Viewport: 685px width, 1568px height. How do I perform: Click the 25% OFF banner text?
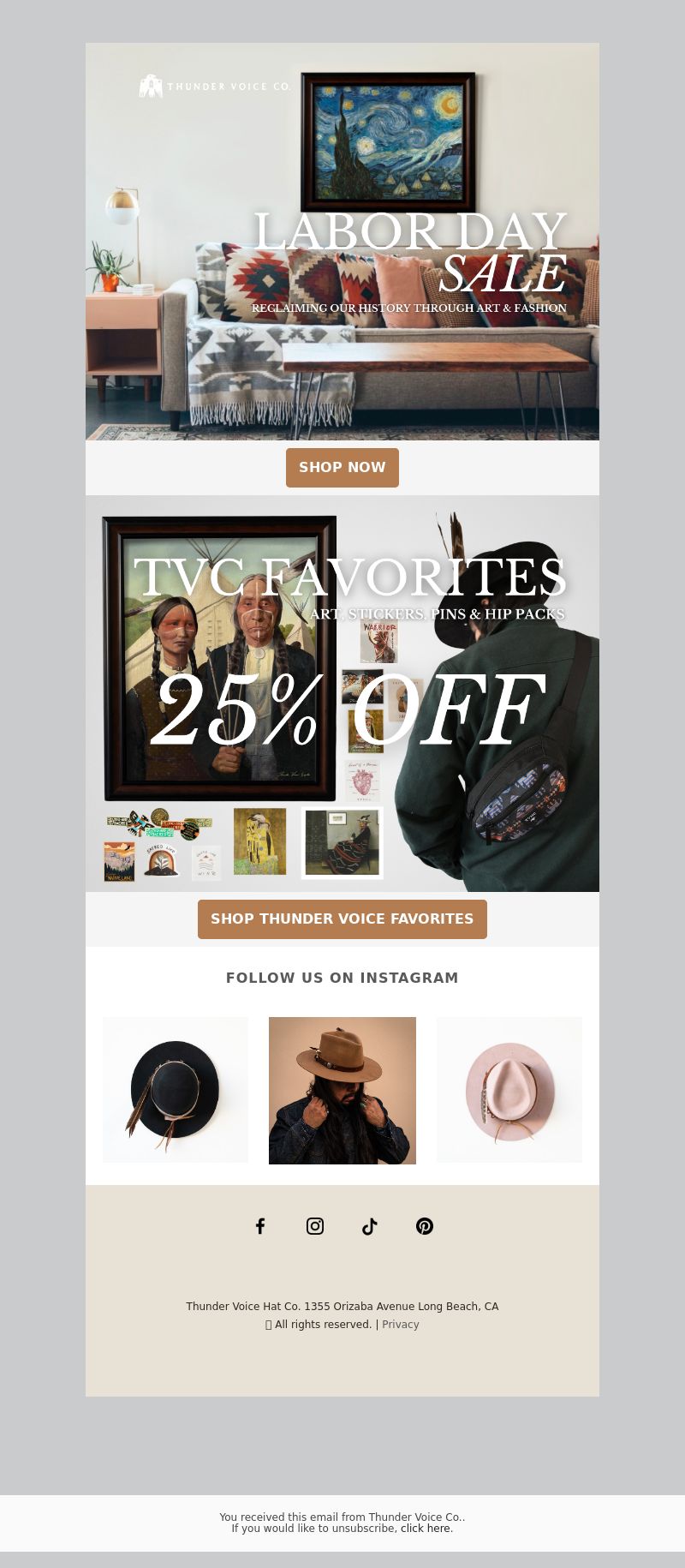(x=349, y=711)
